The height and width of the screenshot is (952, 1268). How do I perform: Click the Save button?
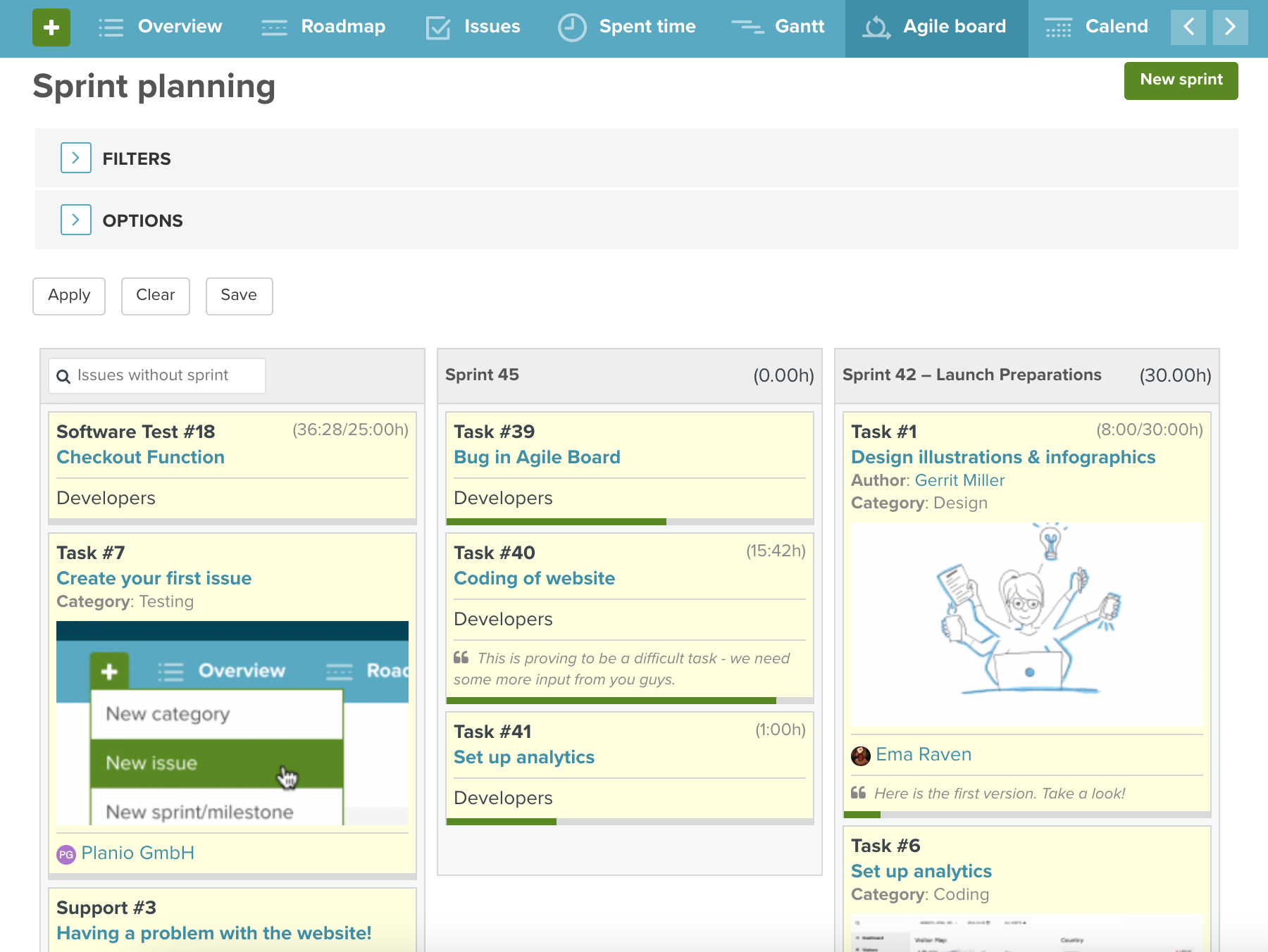tap(239, 296)
